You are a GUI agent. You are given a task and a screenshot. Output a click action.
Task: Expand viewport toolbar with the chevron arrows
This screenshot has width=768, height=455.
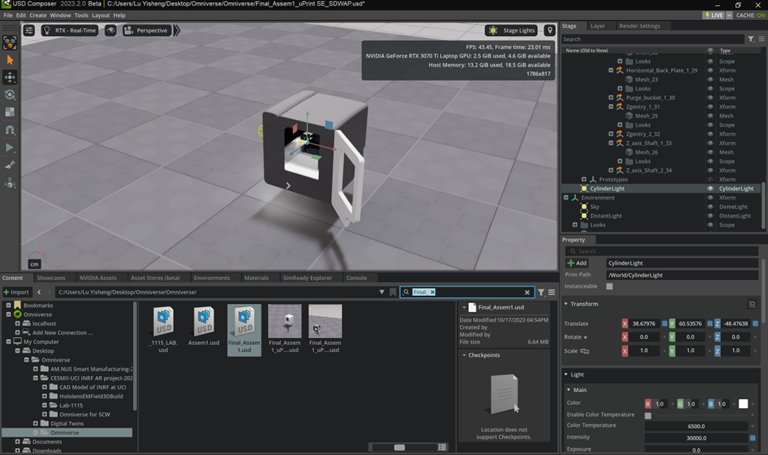tap(177, 30)
